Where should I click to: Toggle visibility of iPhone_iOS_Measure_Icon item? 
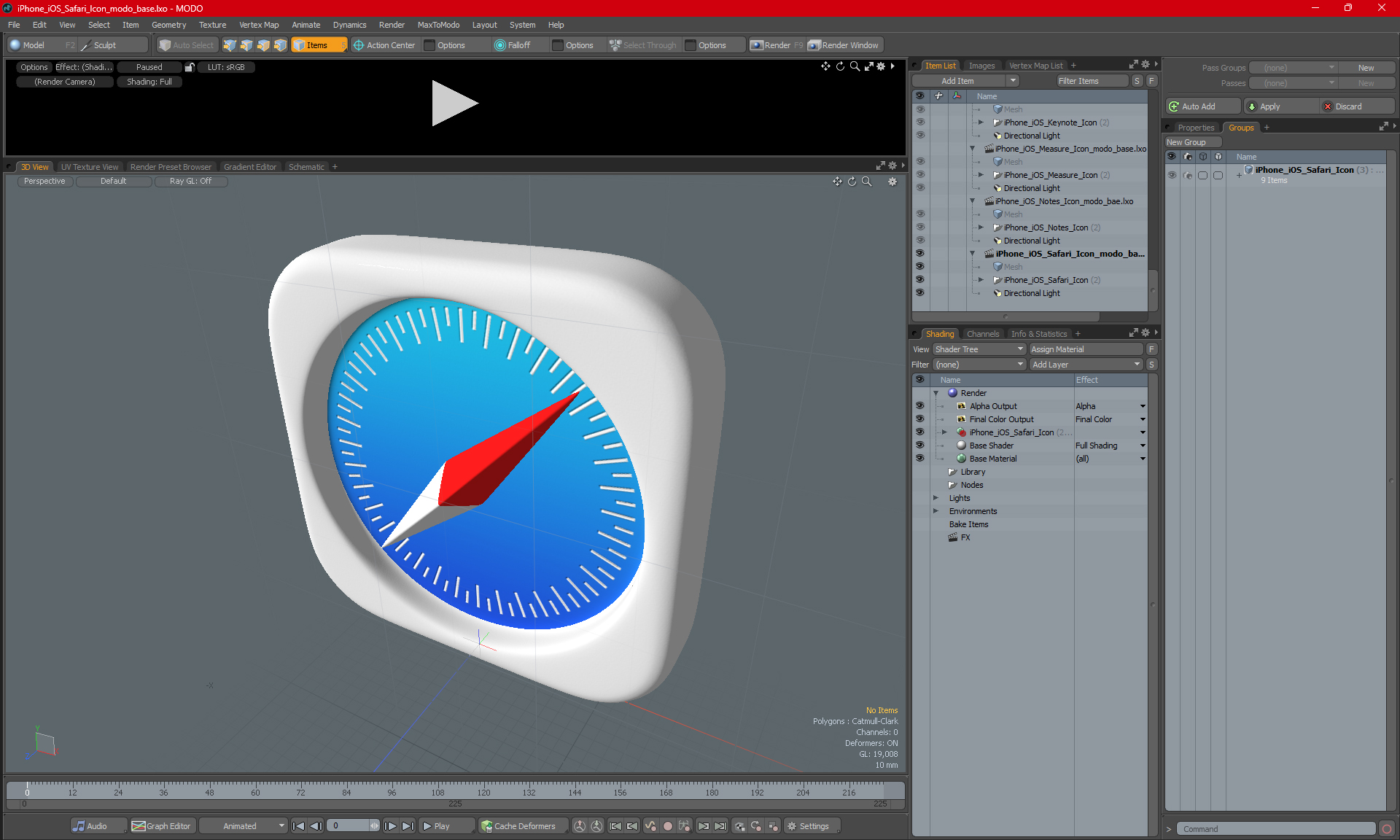coord(919,175)
